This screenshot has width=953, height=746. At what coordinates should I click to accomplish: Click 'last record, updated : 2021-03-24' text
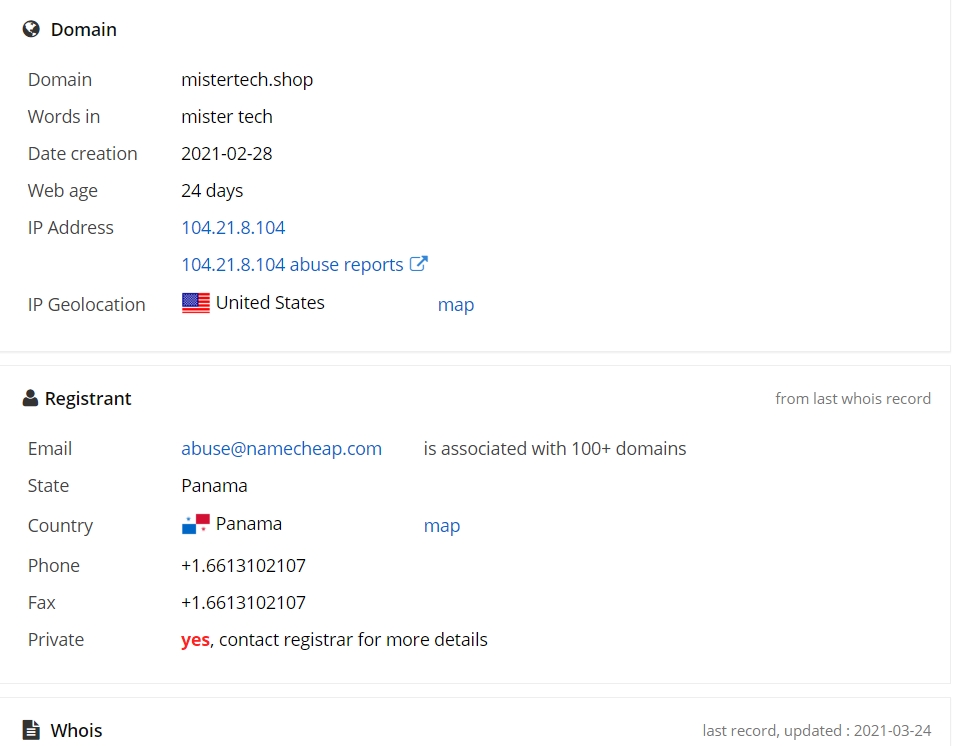pos(817,730)
